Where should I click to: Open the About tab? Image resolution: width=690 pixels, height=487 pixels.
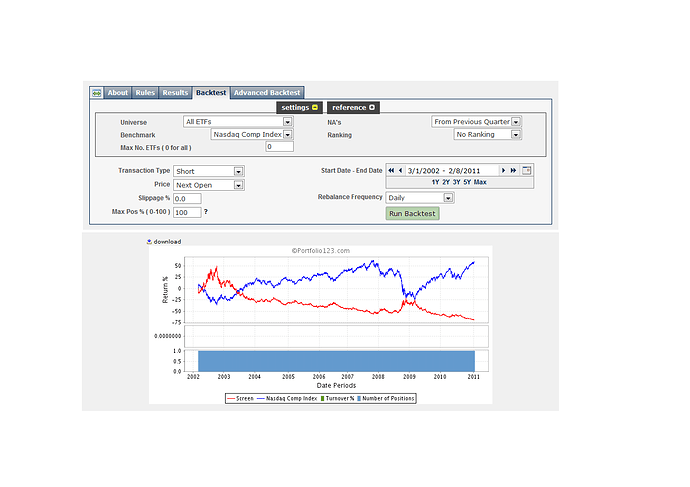(x=117, y=93)
